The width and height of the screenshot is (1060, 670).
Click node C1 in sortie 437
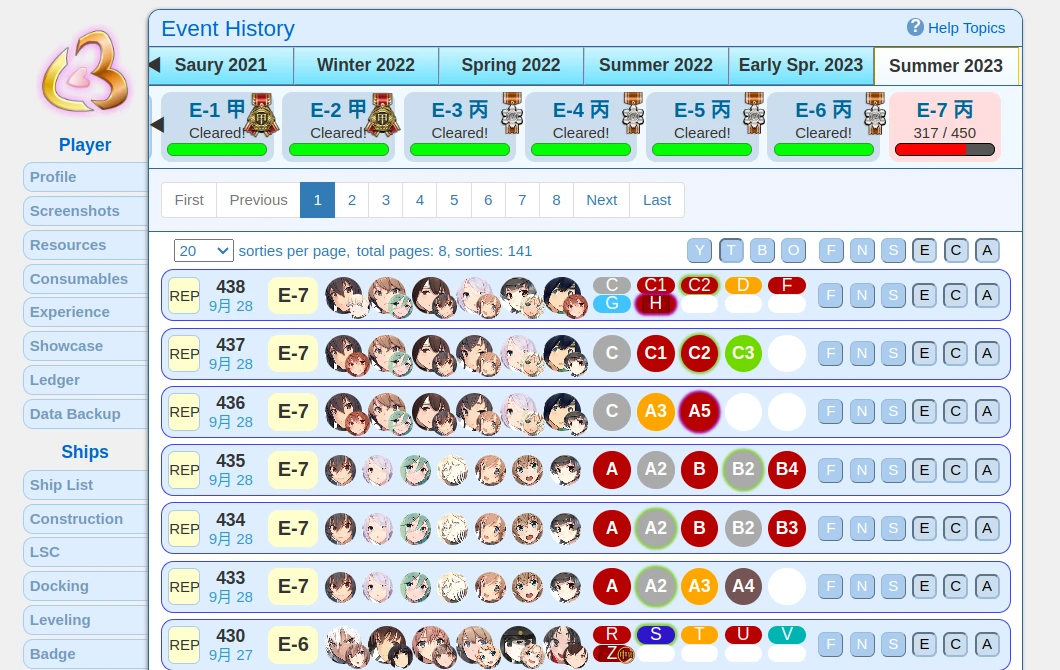coord(656,353)
